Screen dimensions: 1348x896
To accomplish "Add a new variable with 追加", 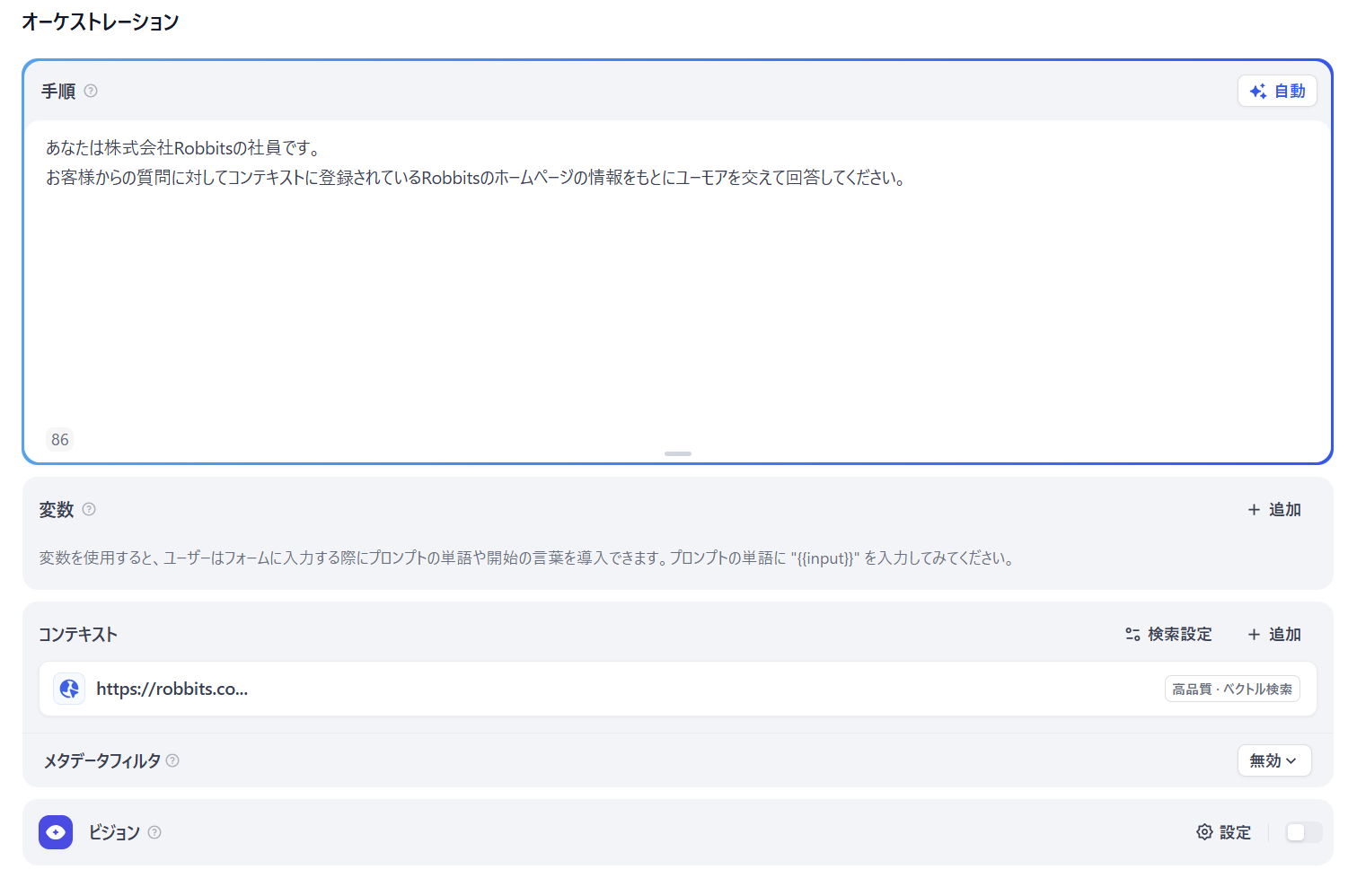I will click(x=1274, y=509).
